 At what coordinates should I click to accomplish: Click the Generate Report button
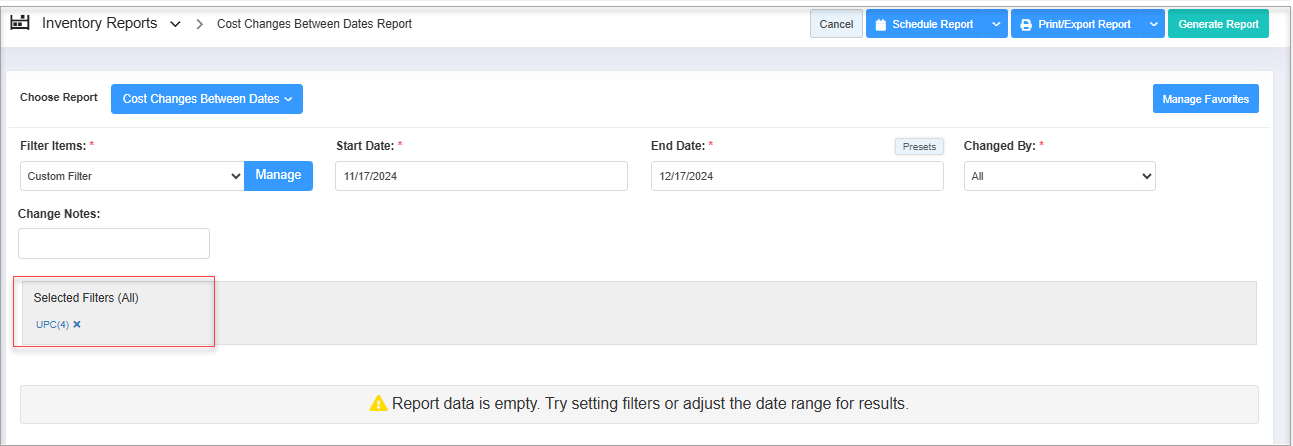click(1217, 24)
